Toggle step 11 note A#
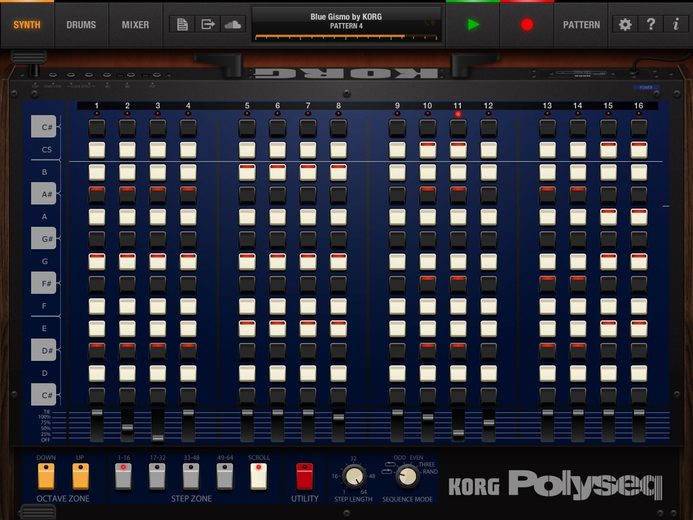Viewport: 693px width, 520px height. click(x=458, y=194)
